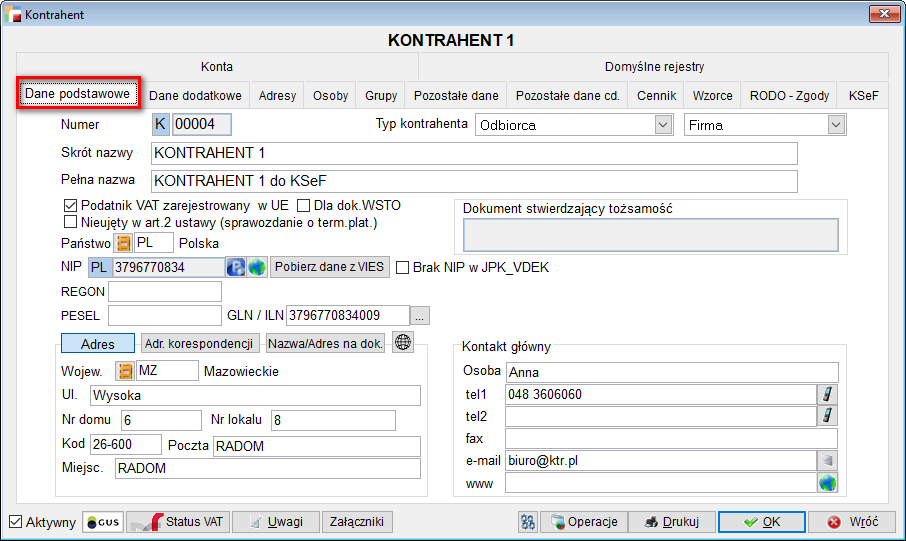The height and width of the screenshot is (541, 906).
Task: Uncheck Podatnik VAT zarejestrowany checkbox
Action: [70, 205]
